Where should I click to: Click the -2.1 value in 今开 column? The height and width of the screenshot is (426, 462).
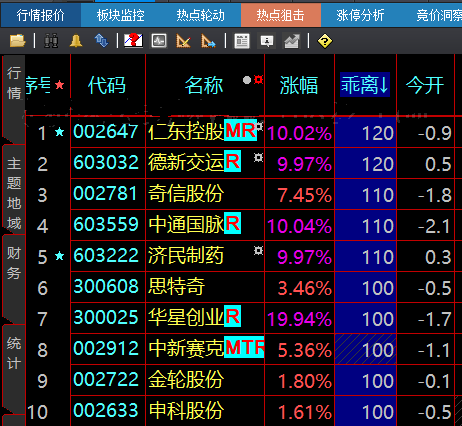pyautogui.click(x=435, y=226)
